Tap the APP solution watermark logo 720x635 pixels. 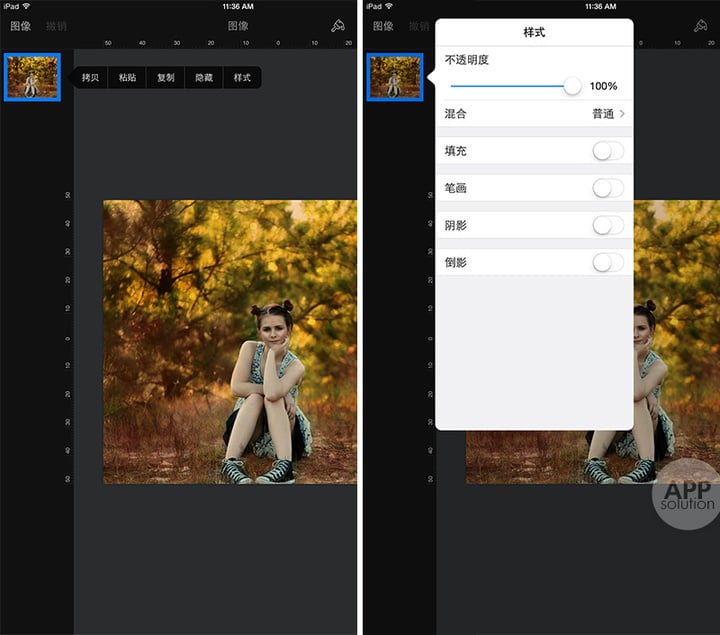point(687,494)
